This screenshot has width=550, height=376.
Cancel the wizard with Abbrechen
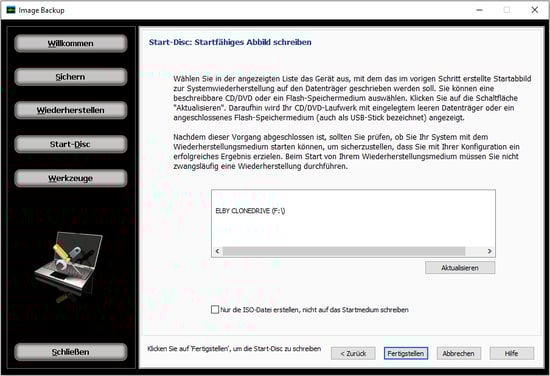tap(458, 353)
